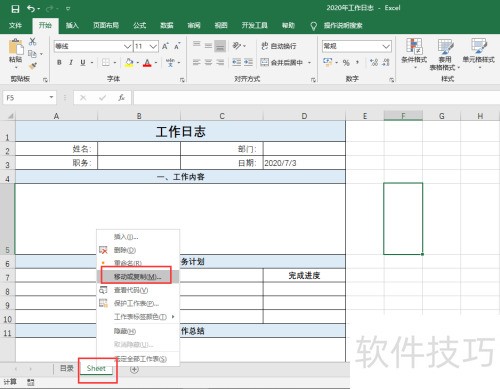Choose 删除 from context menu
Image resolution: width=500 pixels, height=389 pixels.
[138, 250]
